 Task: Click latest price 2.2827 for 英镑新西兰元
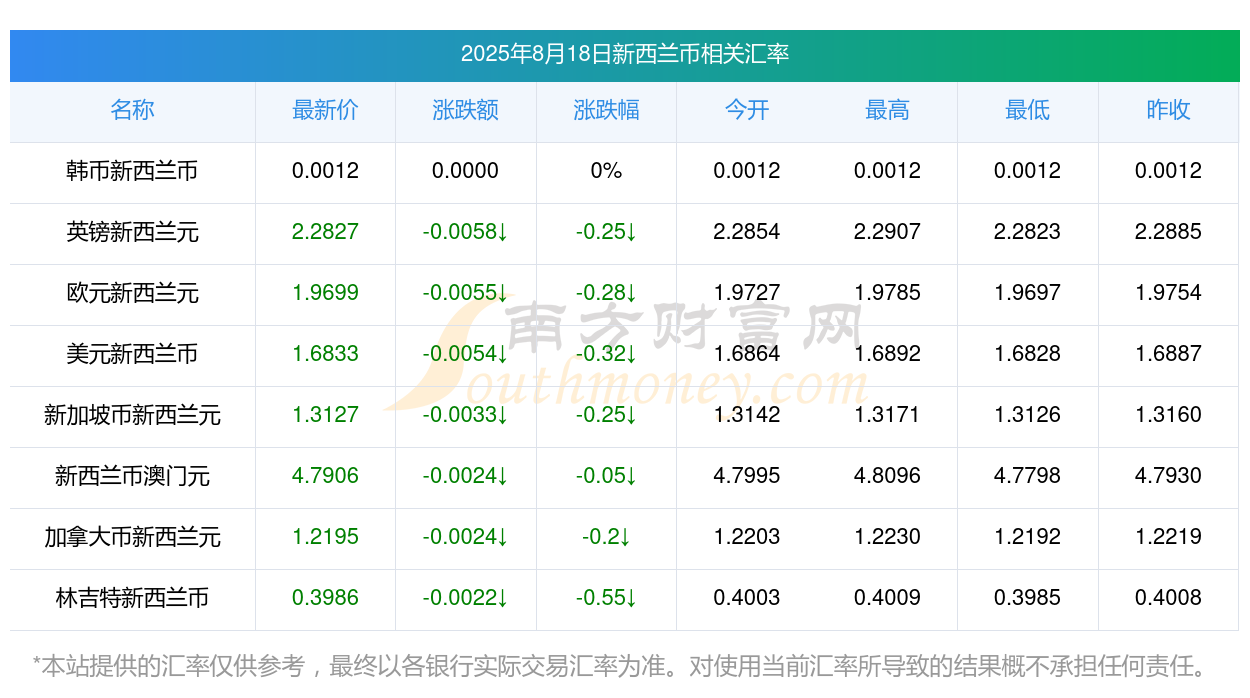coord(325,232)
